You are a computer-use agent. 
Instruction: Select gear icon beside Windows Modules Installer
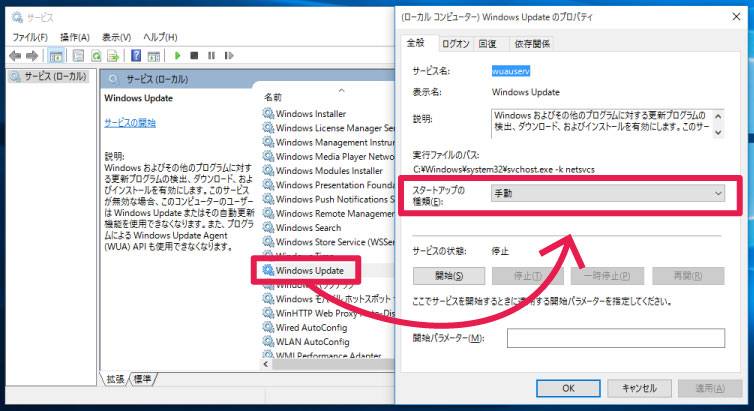pyautogui.click(x=268, y=171)
